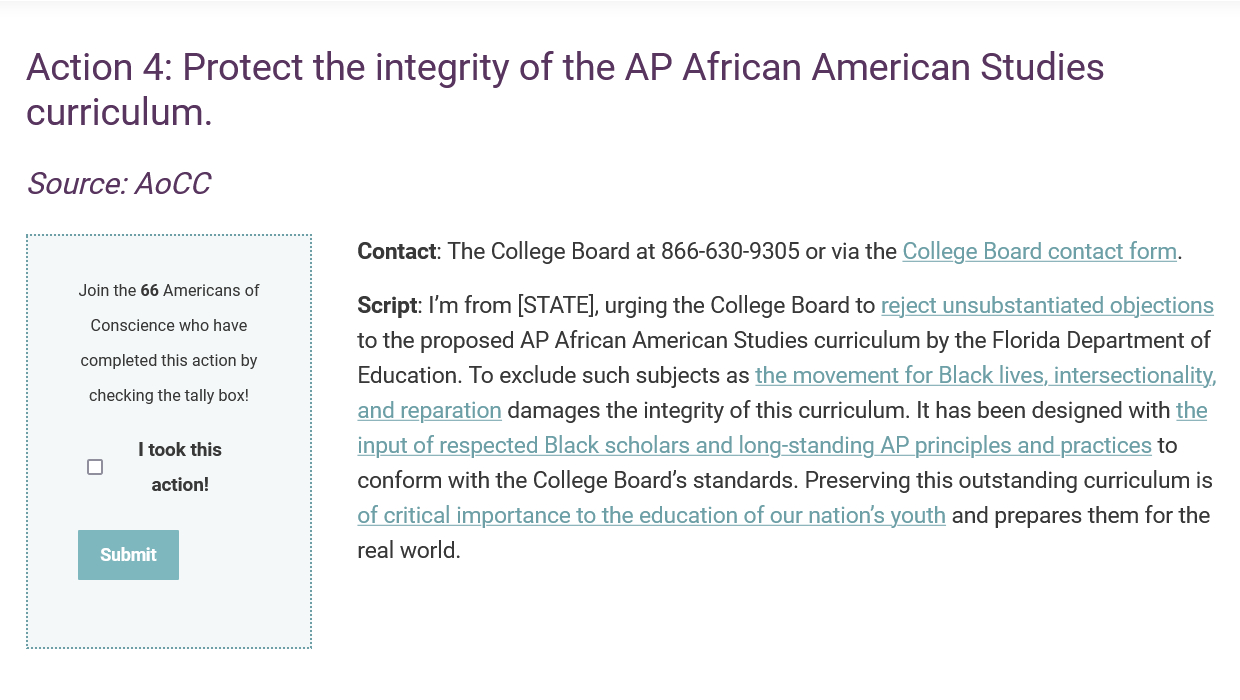Click the Submit button

pos(128,555)
